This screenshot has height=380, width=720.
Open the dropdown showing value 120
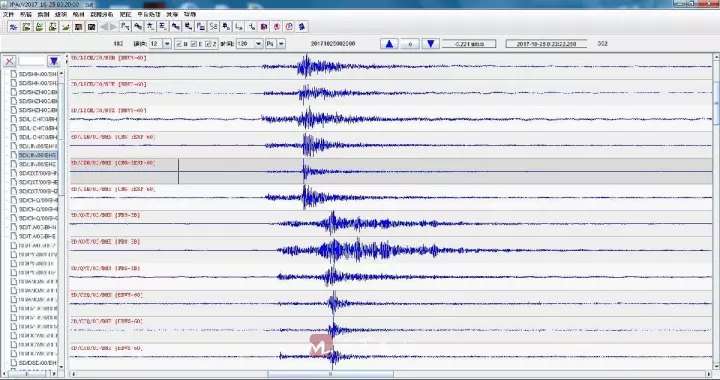click(249, 44)
